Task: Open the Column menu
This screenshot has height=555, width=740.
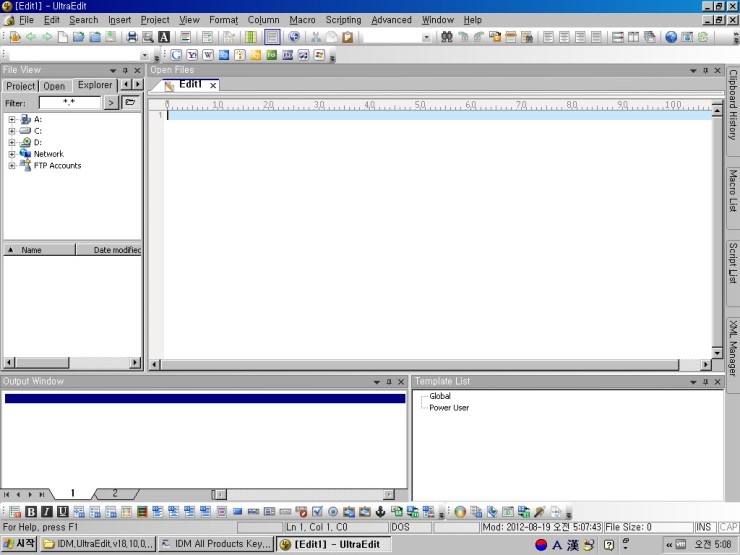Action: coord(263,20)
